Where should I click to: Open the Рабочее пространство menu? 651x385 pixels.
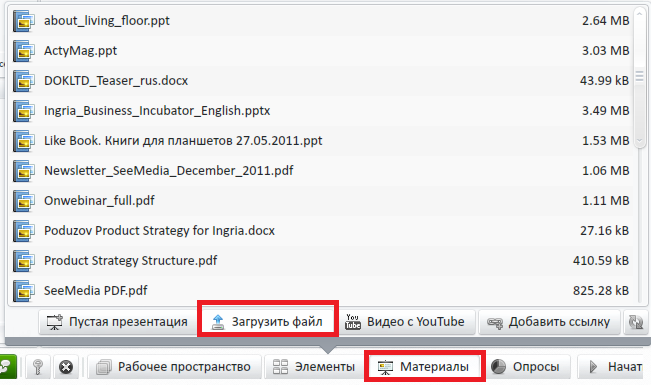pos(174,367)
